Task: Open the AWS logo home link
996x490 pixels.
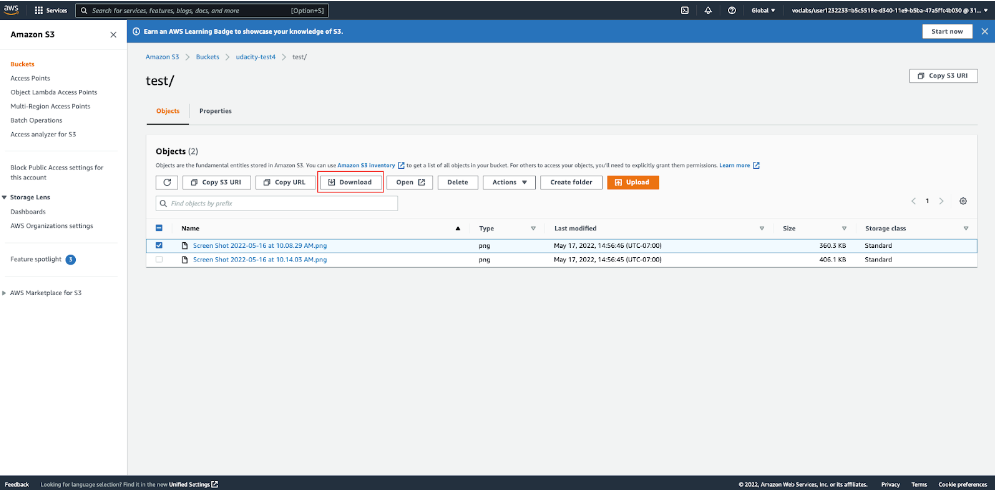Action: (11, 10)
